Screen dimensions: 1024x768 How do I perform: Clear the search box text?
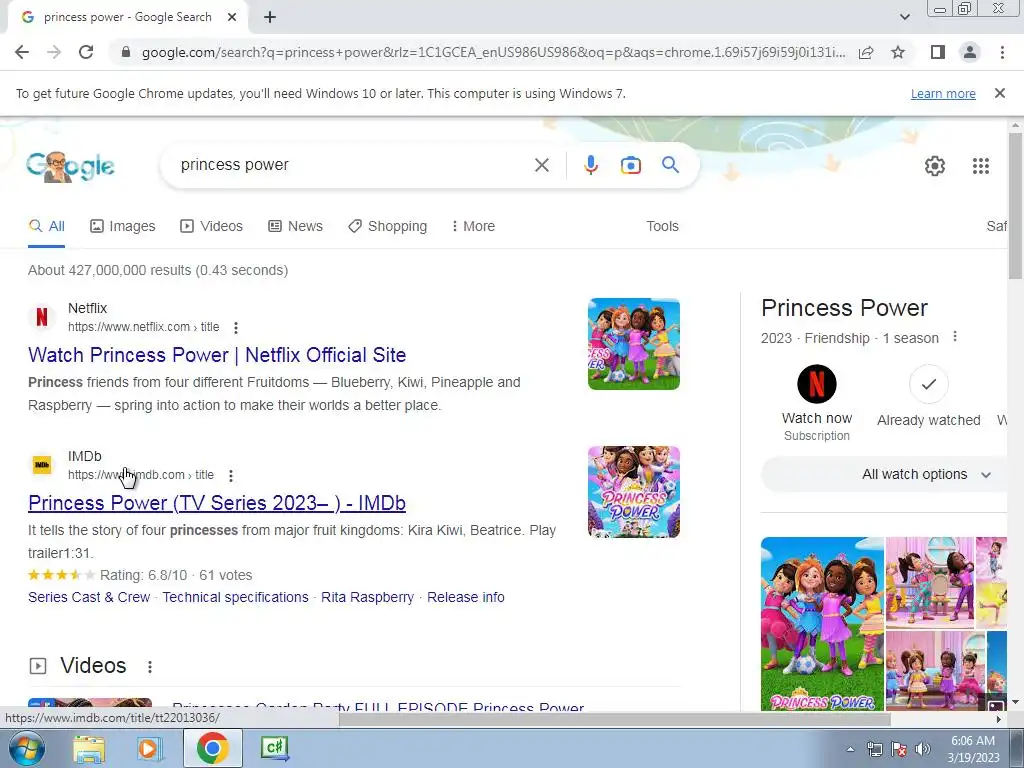541,165
